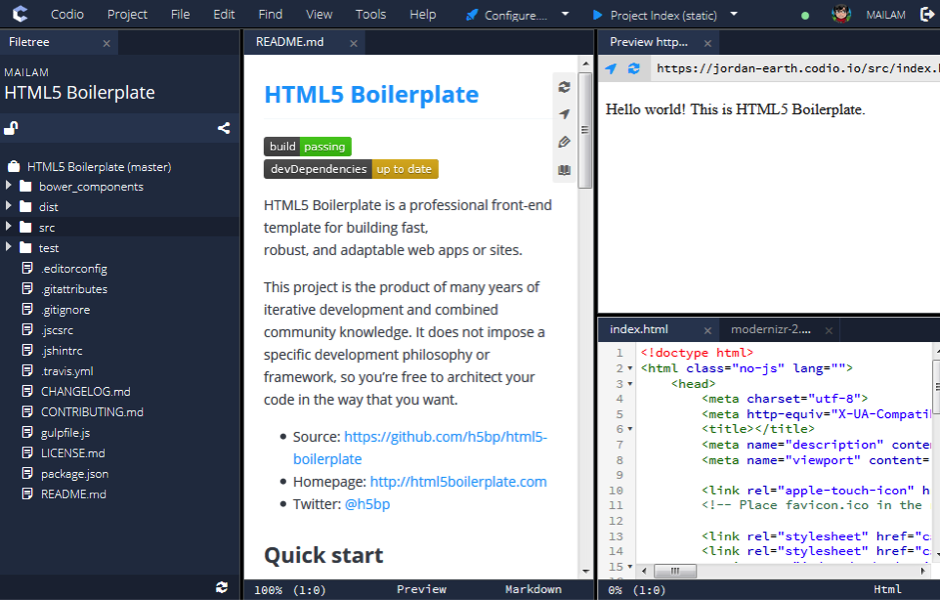This screenshot has width=941, height=600.
Task: Open the Codio menu
Action: (x=67, y=14)
